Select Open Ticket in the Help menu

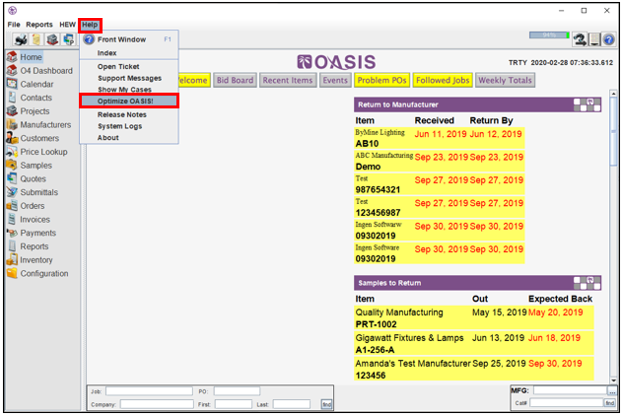pos(129,66)
